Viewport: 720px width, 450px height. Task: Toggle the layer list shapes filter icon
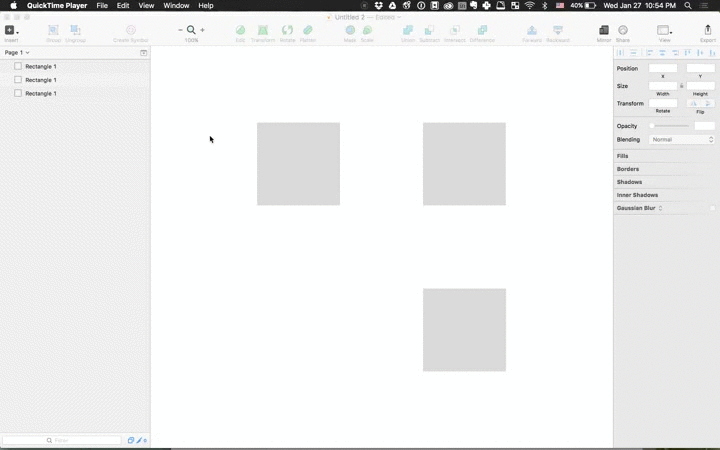(130, 440)
